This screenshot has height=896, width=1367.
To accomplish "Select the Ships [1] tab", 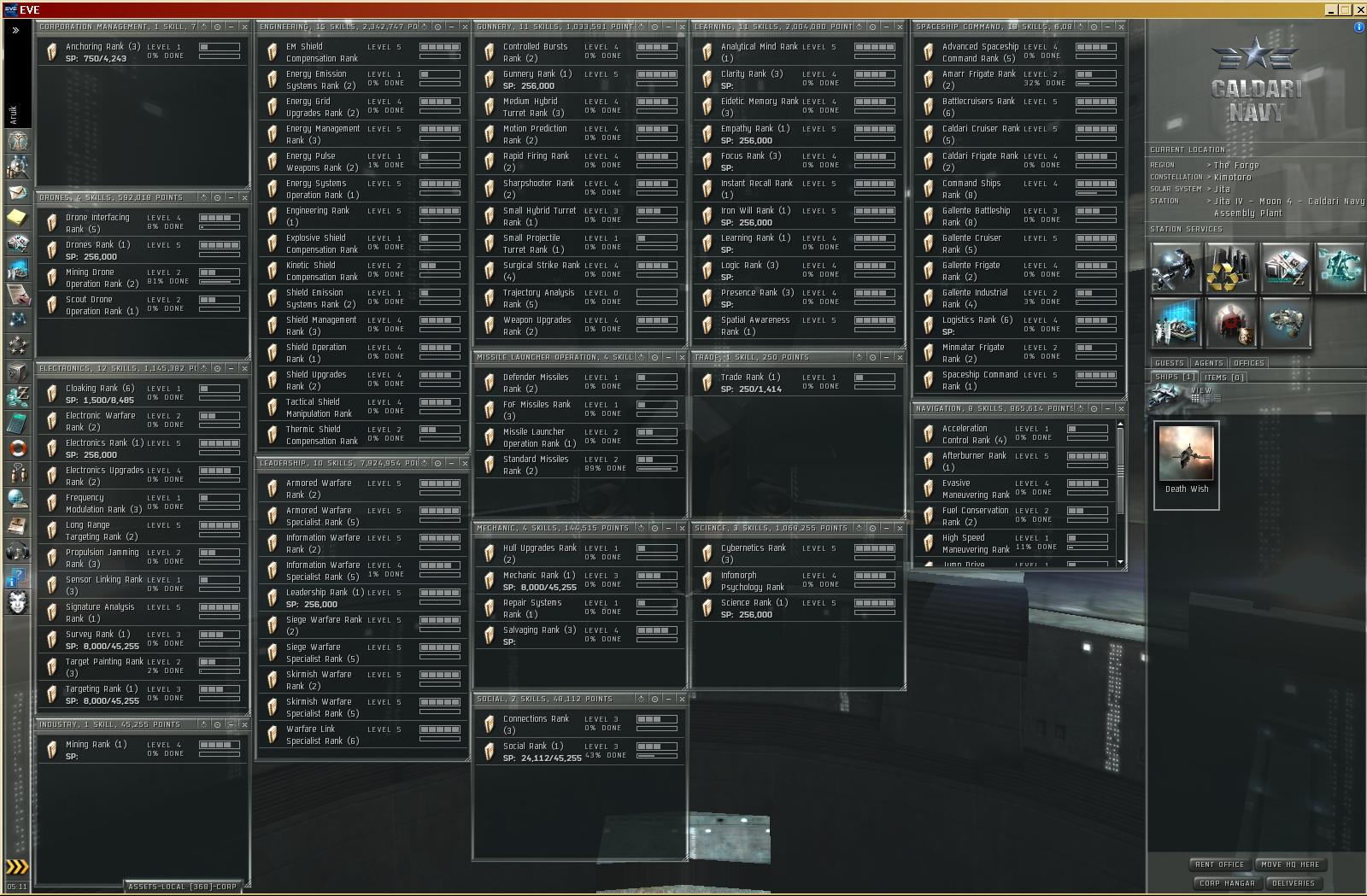I will coord(1175,377).
